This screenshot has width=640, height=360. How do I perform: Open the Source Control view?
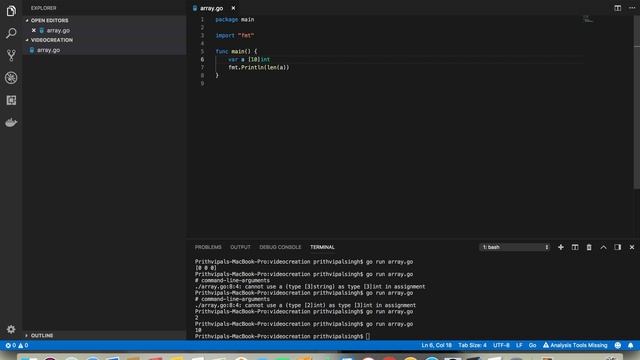11,55
